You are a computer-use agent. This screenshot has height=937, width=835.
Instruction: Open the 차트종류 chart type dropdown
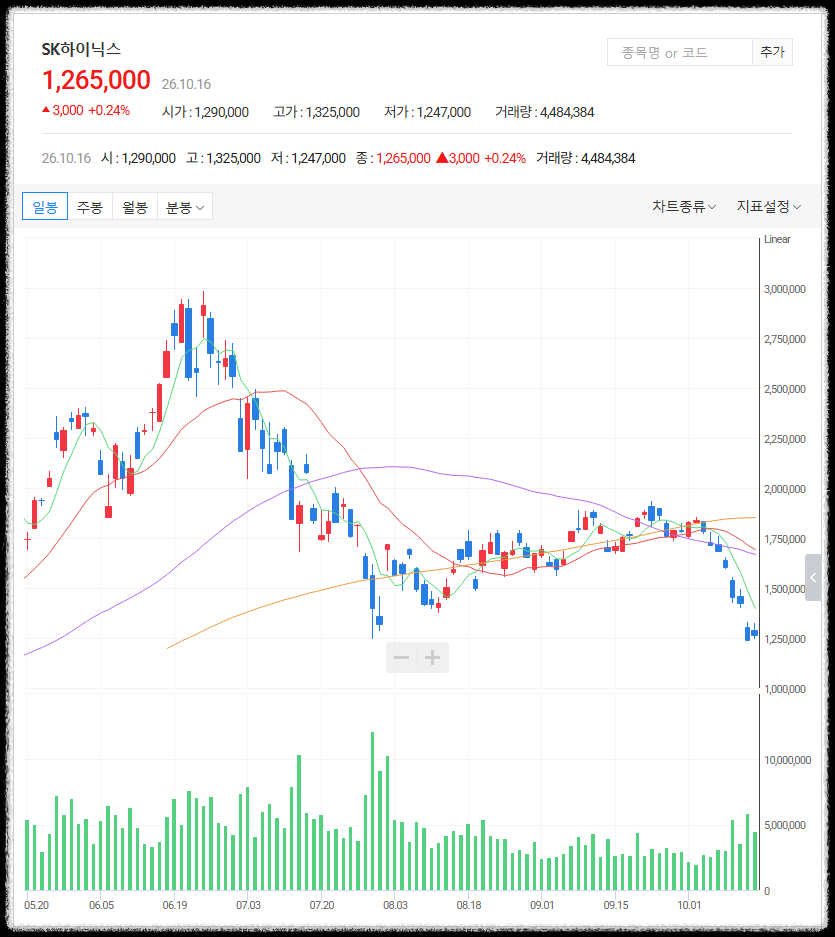(684, 206)
